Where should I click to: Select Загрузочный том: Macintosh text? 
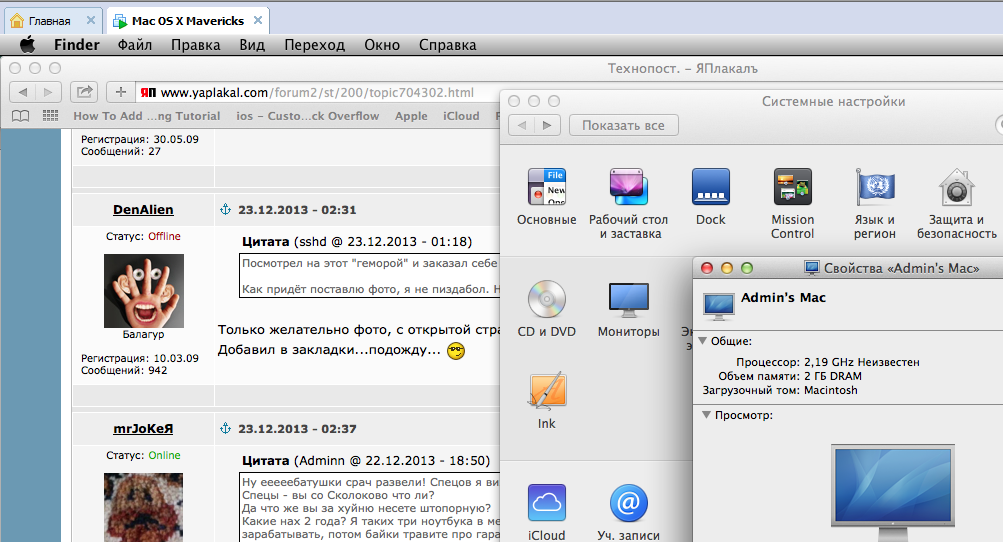coord(780,390)
